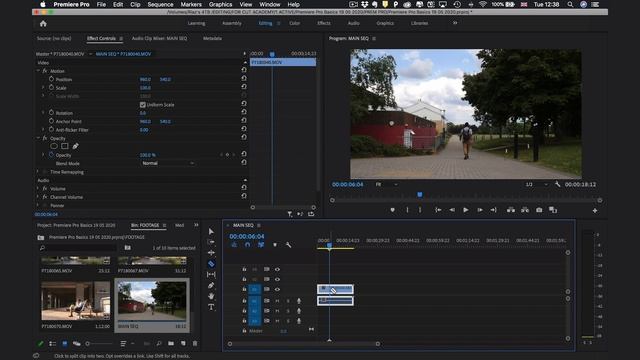Screen dimensions: 640x360
Task: Open playback resolution 1/2 dropdown
Action: point(536,184)
